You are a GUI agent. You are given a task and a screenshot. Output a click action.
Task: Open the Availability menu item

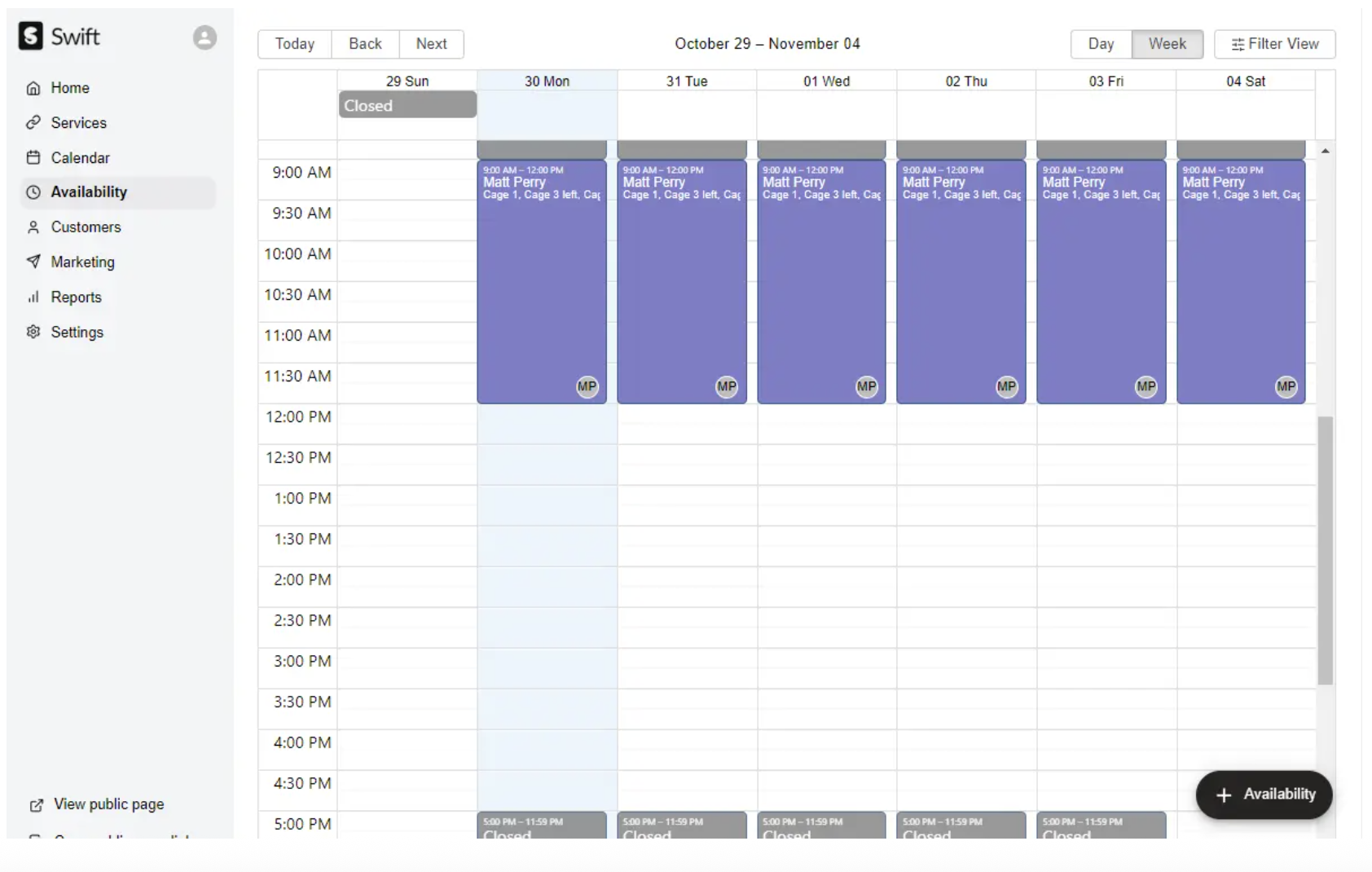pyautogui.click(x=89, y=192)
